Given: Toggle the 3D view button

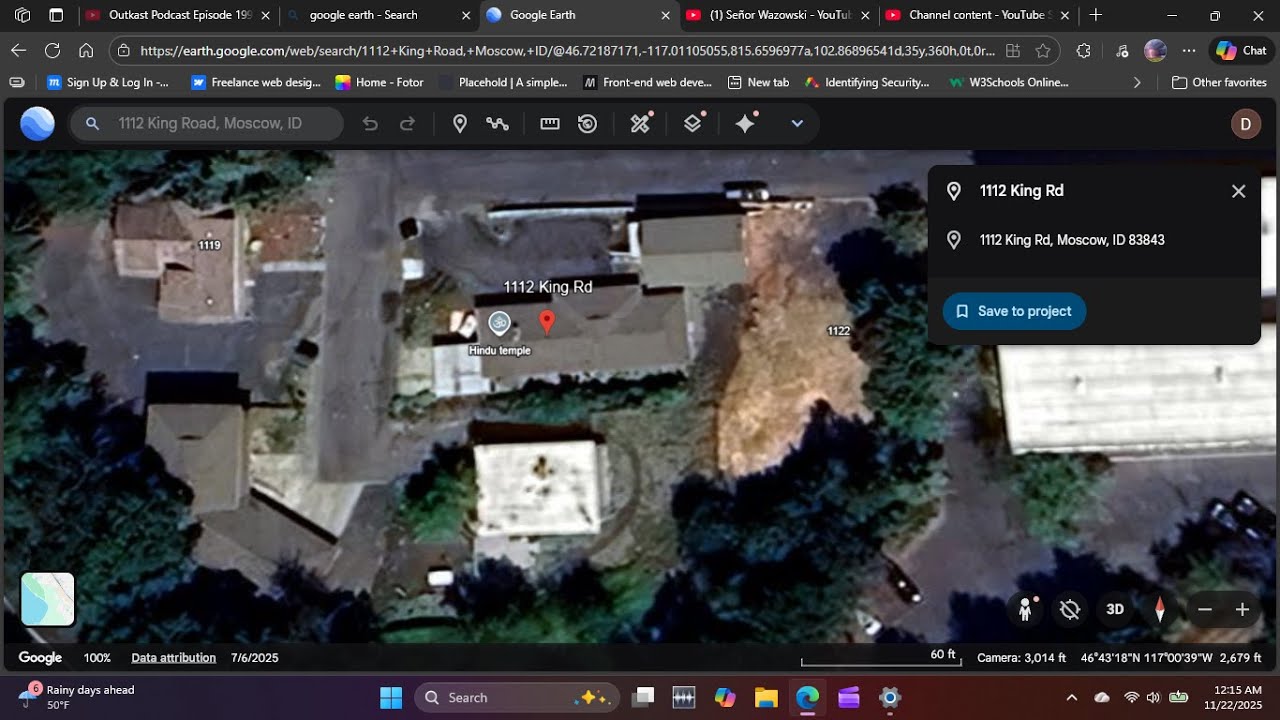Looking at the screenshot, I should pos(1115,609).
